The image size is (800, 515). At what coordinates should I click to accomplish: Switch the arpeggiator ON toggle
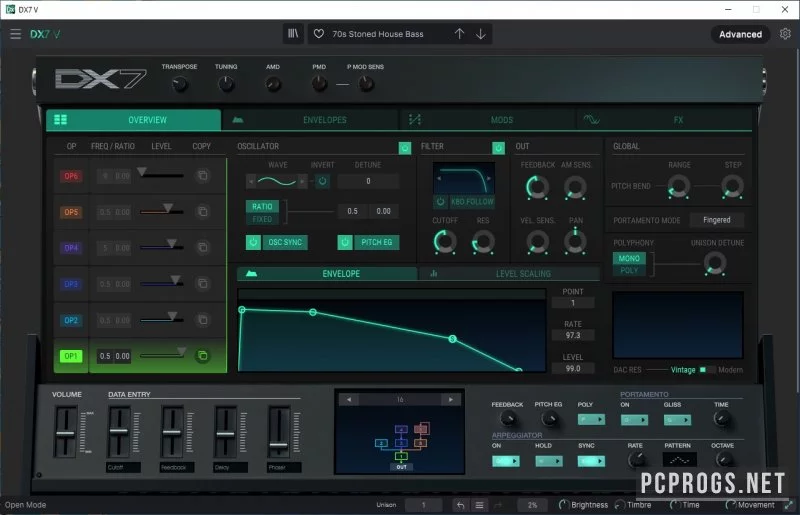point(506,461)
